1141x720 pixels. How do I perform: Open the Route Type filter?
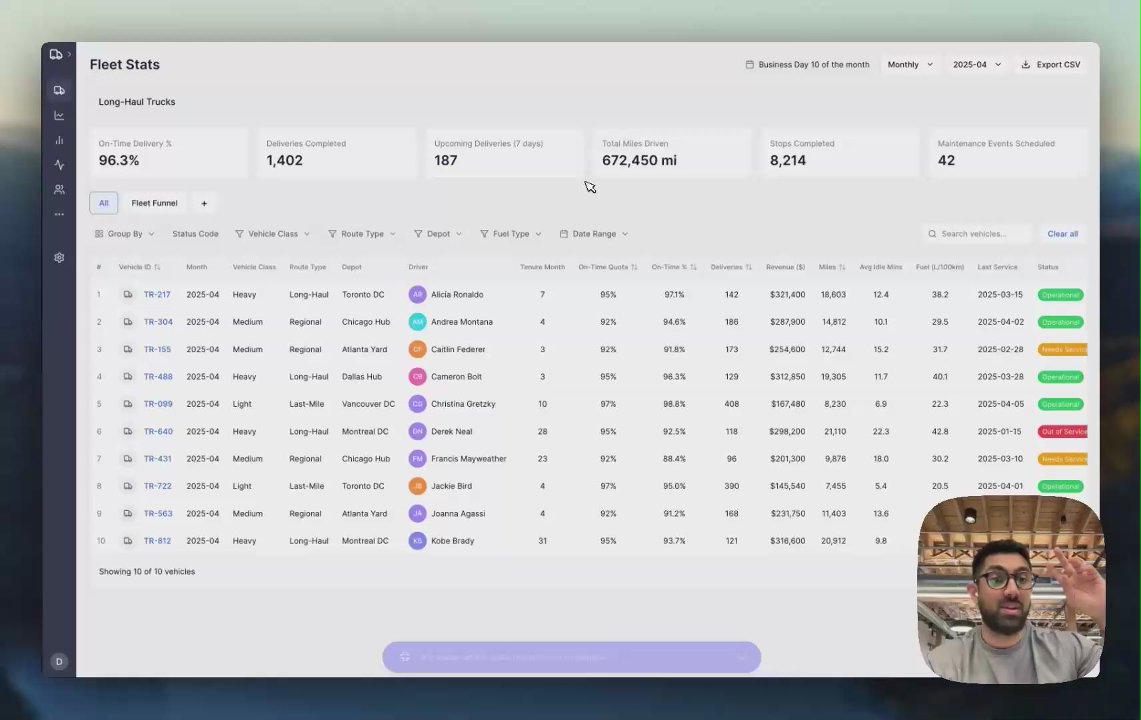[362, 234]
